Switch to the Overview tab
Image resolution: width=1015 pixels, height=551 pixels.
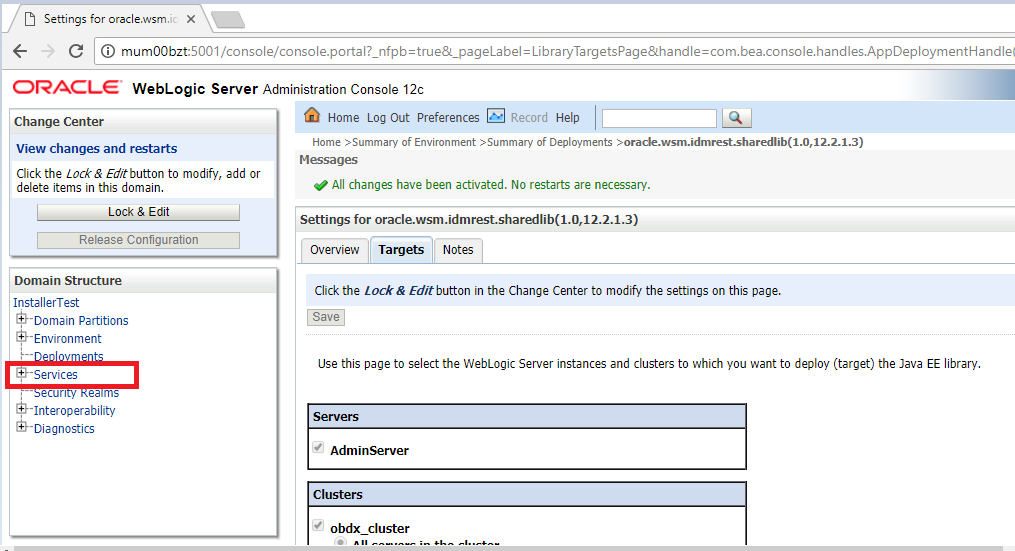335,250
